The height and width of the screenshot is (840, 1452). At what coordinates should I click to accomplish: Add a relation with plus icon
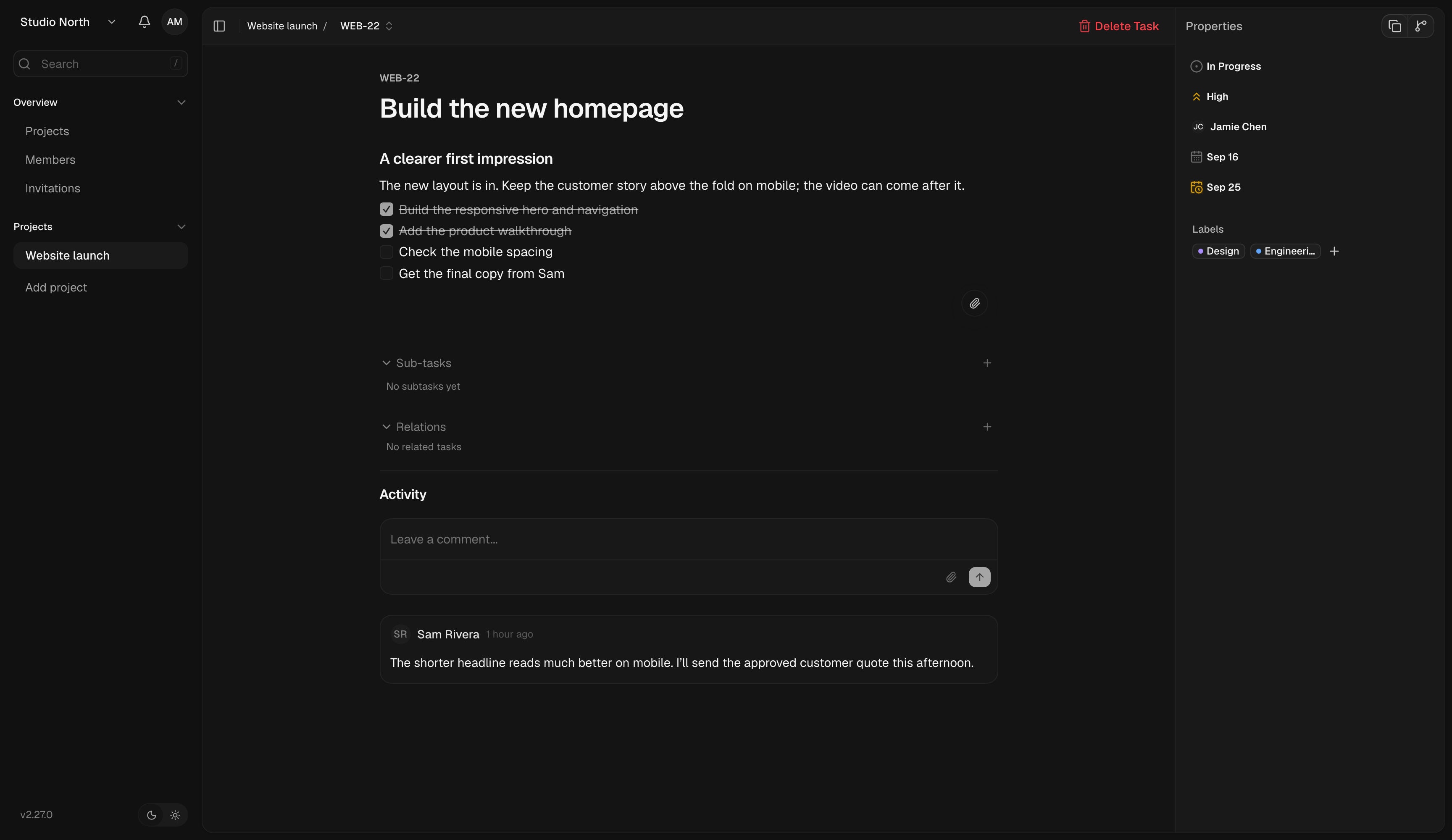pyautogui.click(x=986, y=427)
